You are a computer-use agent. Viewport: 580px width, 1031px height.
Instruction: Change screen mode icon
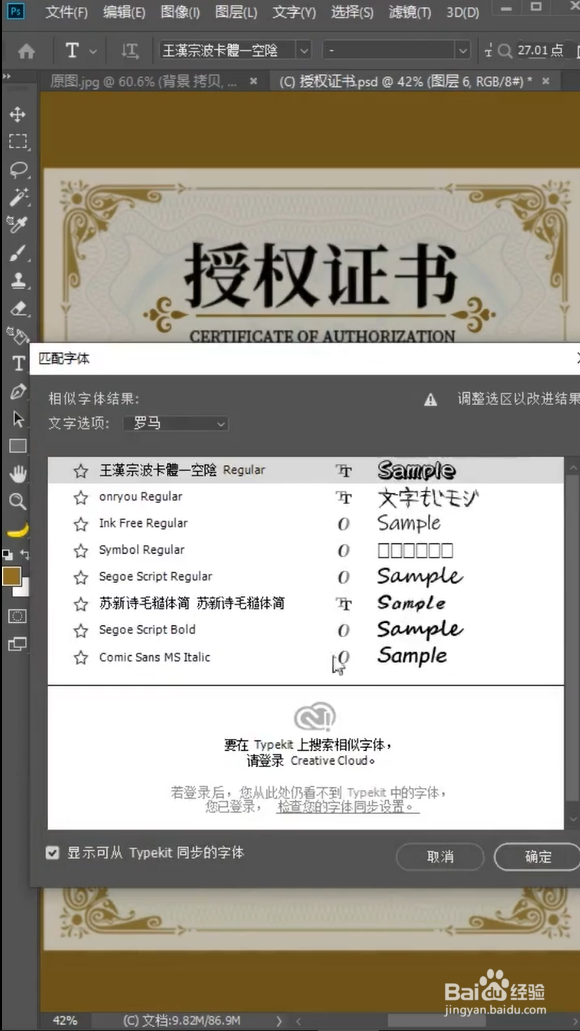pos(18,644)
